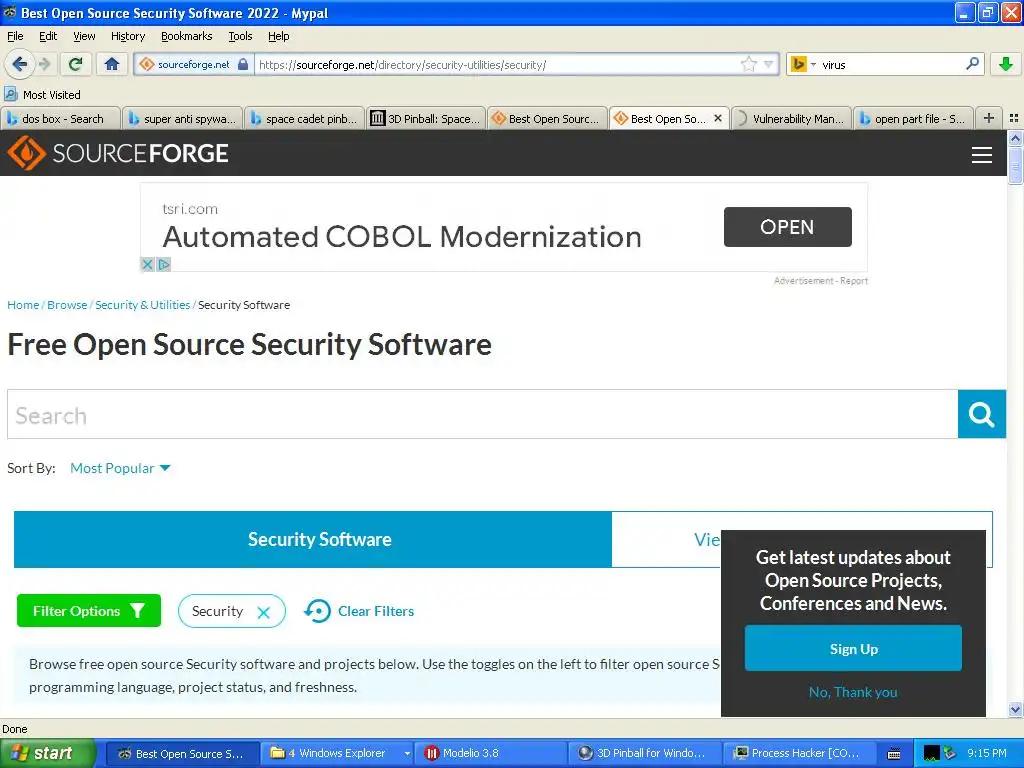1024x768 pixels.
Task: Open the downloads green arrow icon
Action: (x=1006, y=64)
